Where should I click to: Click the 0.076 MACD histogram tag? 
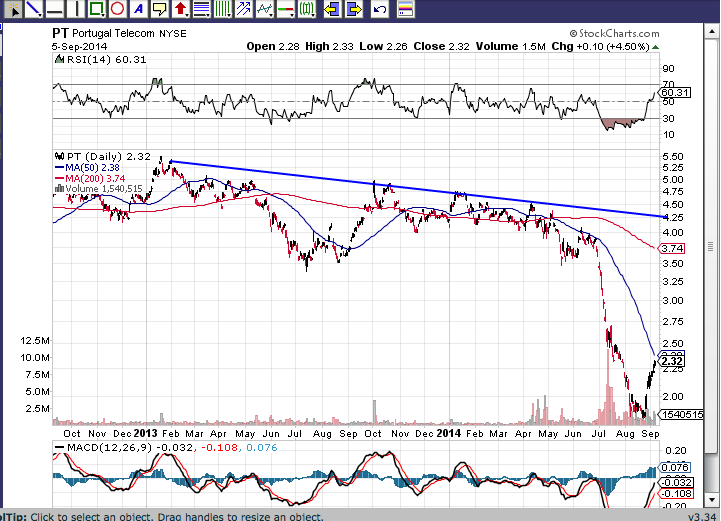click(x=675, y=468)
